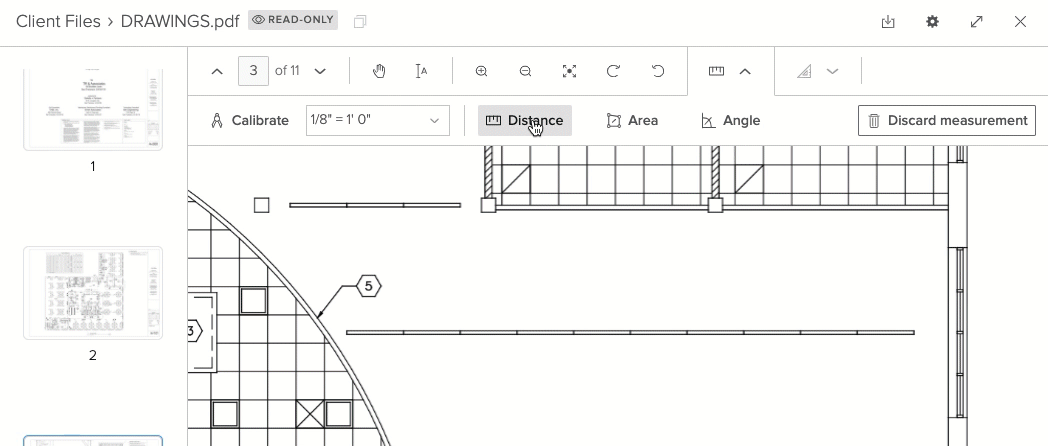1048x446 pixels.
Task: Select the text selection tool
Action: pos(421,71)
